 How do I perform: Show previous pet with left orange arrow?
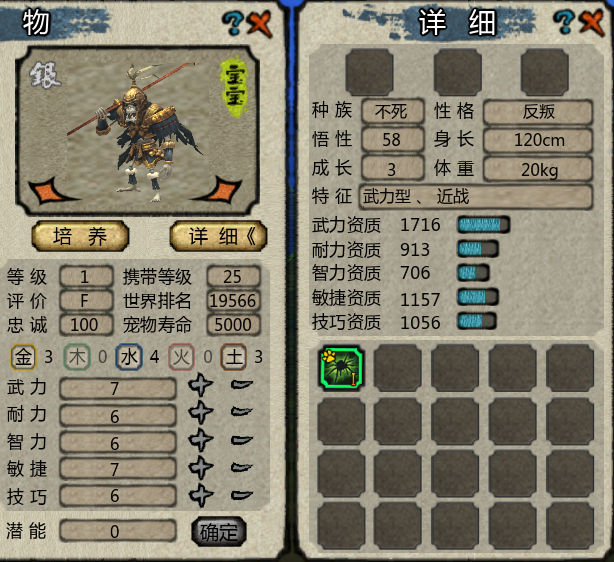point(45,190)
